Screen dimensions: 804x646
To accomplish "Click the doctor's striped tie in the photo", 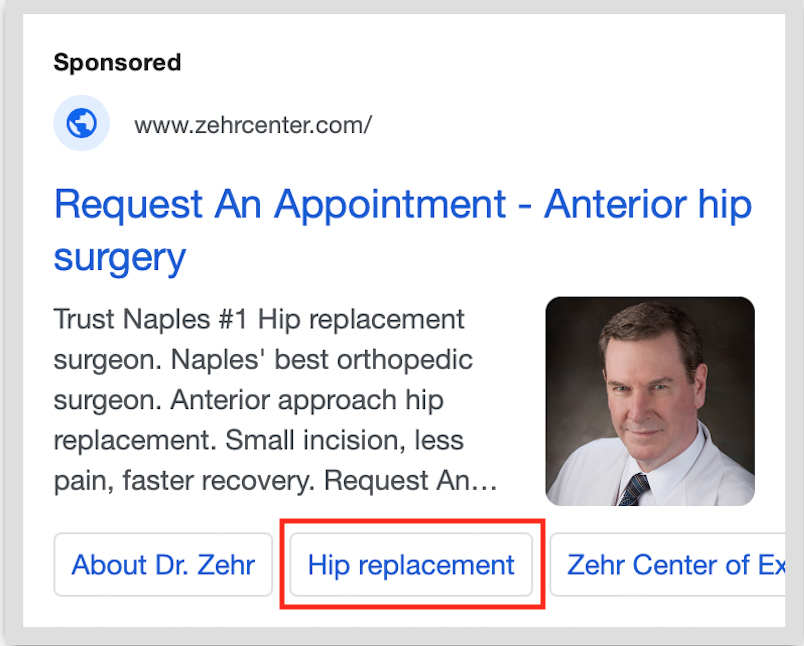I will click(x=634, y=489).
